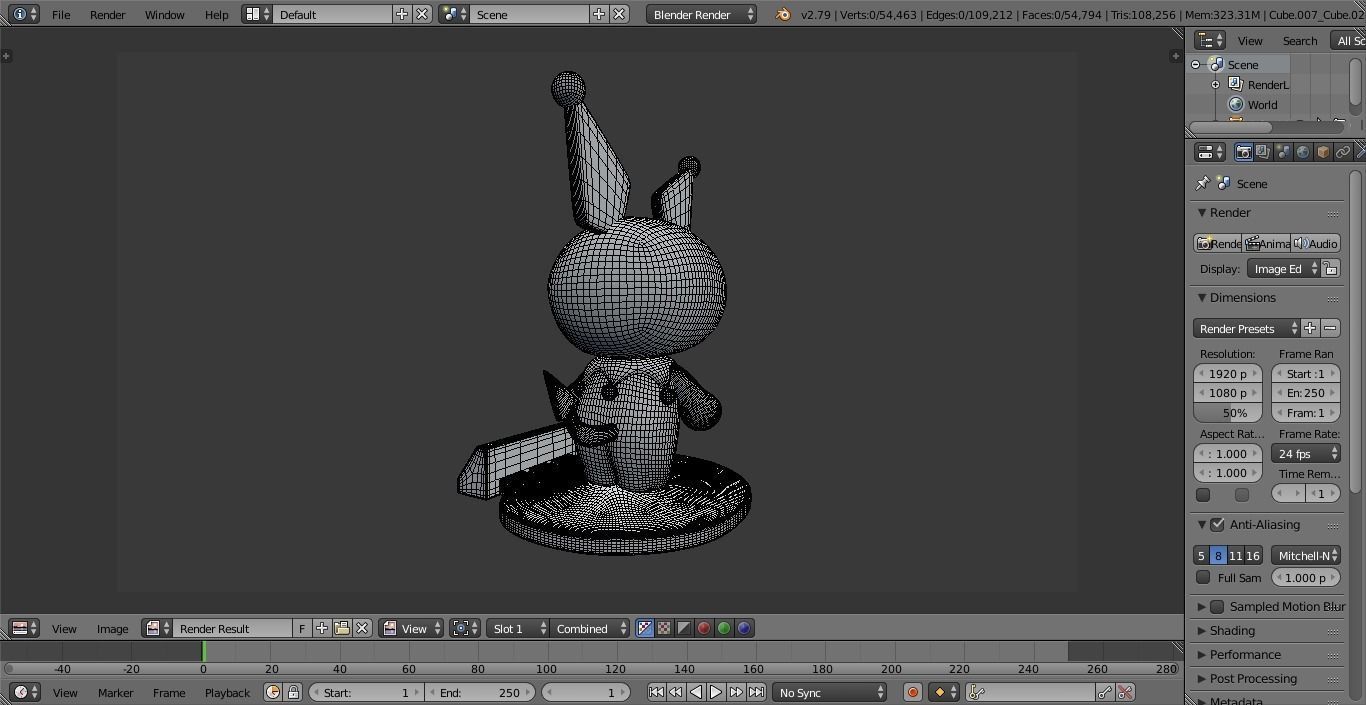Screen dimensions: 1366x705
Task: Select the Object properties tab icon
Action: pyautogui.click(x=1323, y=152)
